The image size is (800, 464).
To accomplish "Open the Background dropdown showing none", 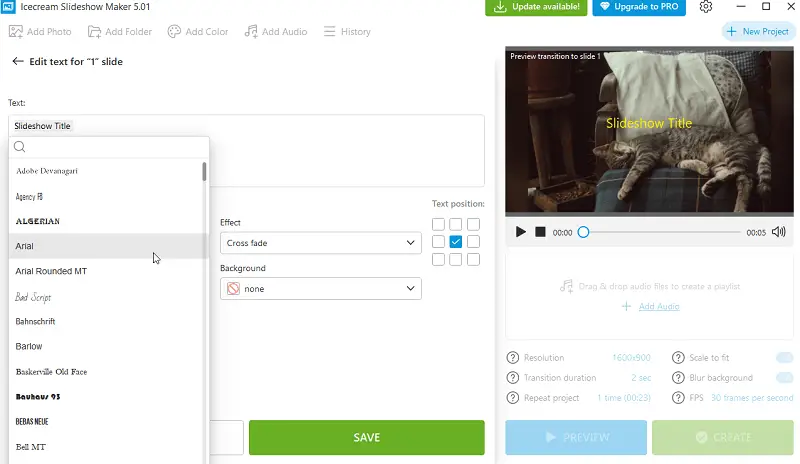I will (x=320, y=289).
